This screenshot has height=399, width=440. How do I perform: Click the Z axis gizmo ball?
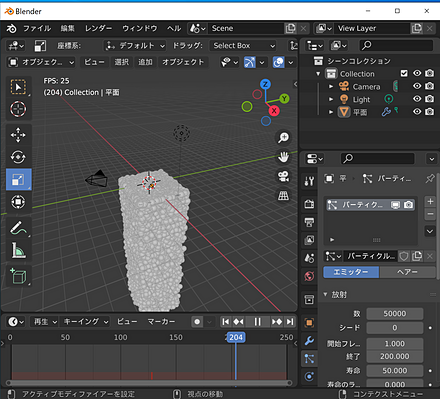click(x=265, y=84)
